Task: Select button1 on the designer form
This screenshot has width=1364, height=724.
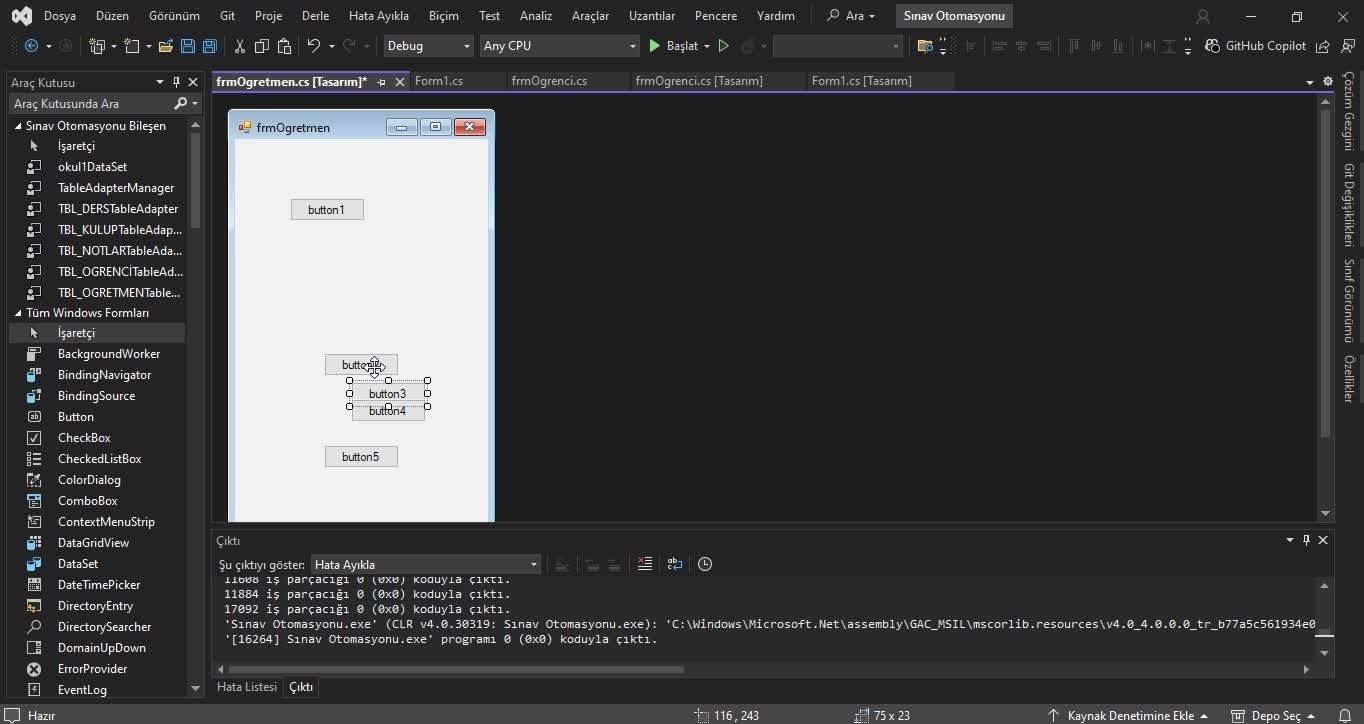Action: 327,210
